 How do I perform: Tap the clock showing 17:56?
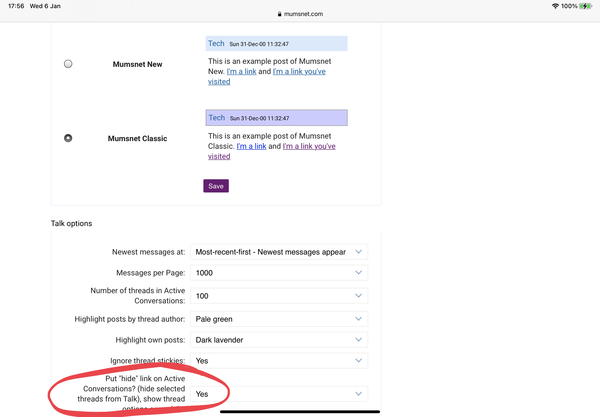pos(16,6)
